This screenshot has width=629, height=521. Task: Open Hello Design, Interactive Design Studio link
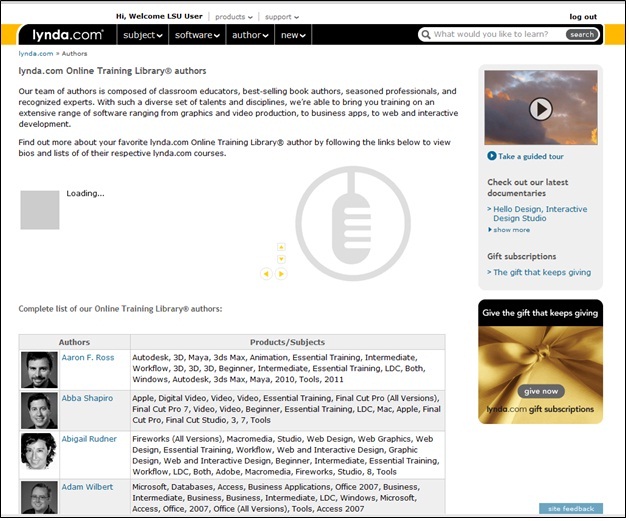(x=540, y=214)
